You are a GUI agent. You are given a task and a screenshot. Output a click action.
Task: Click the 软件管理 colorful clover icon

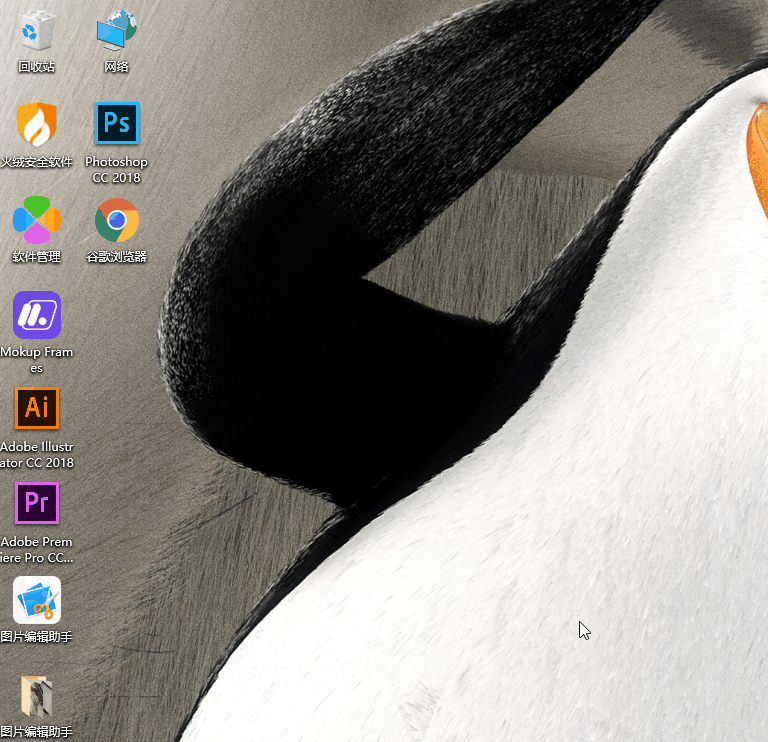(37, 219)
